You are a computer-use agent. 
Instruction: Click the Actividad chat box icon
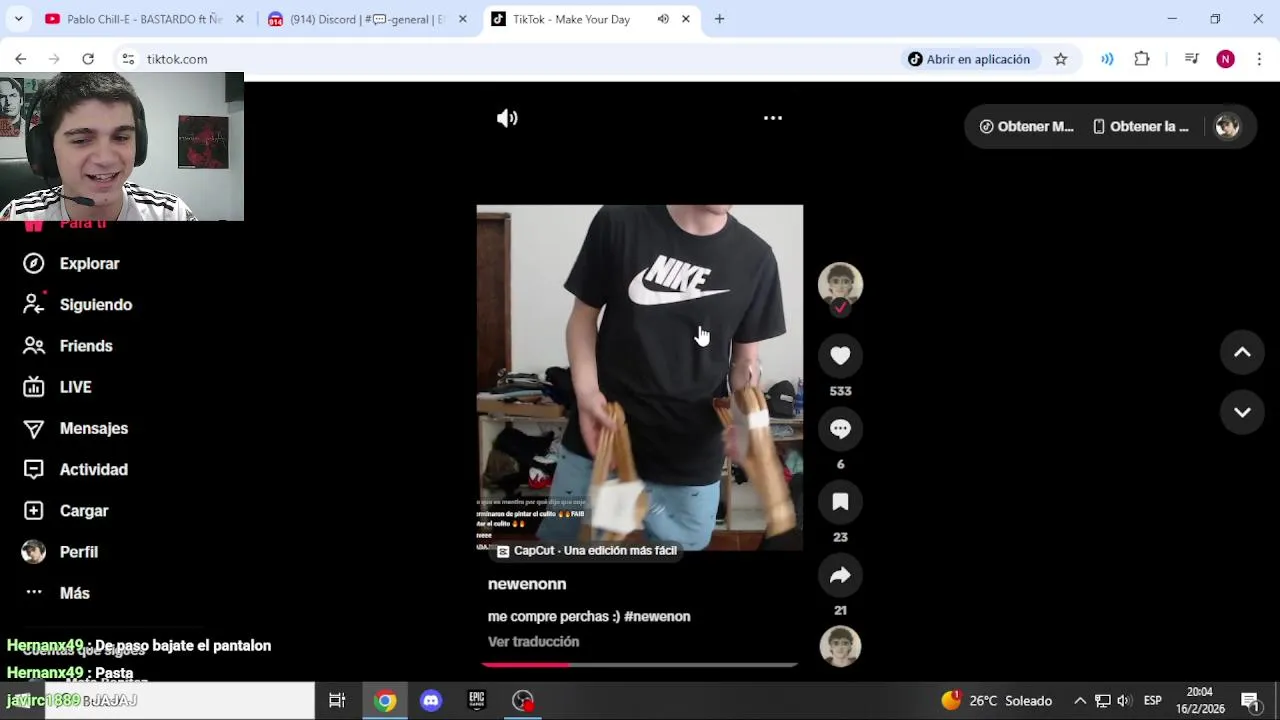tap(34, 469)
